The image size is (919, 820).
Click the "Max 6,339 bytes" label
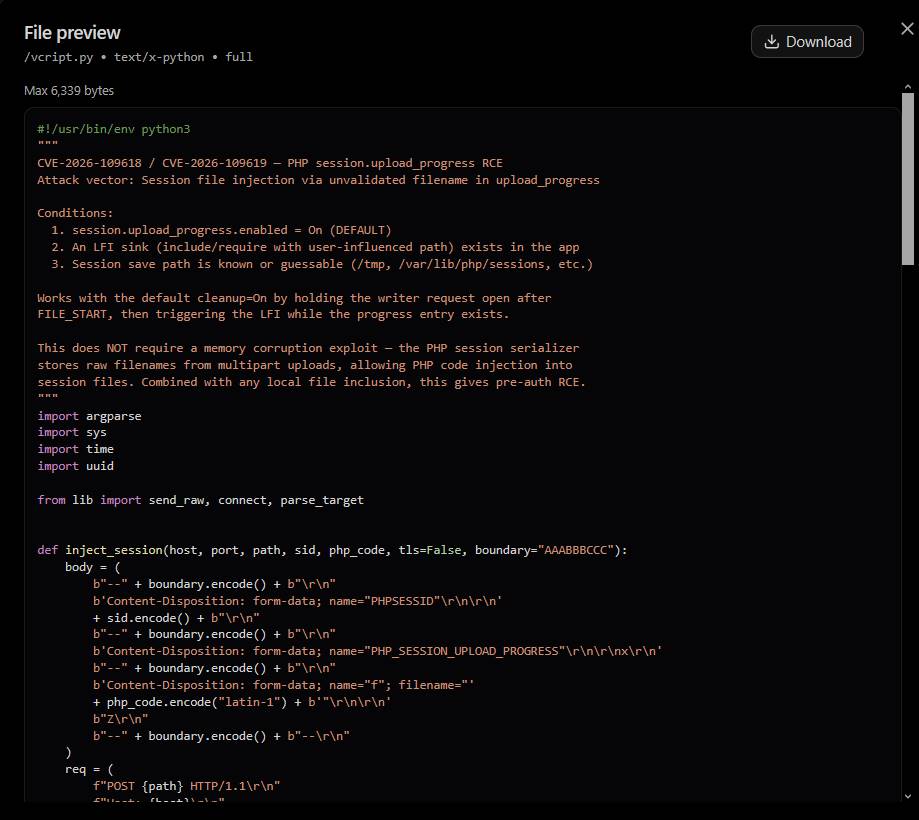coord(69,90)
